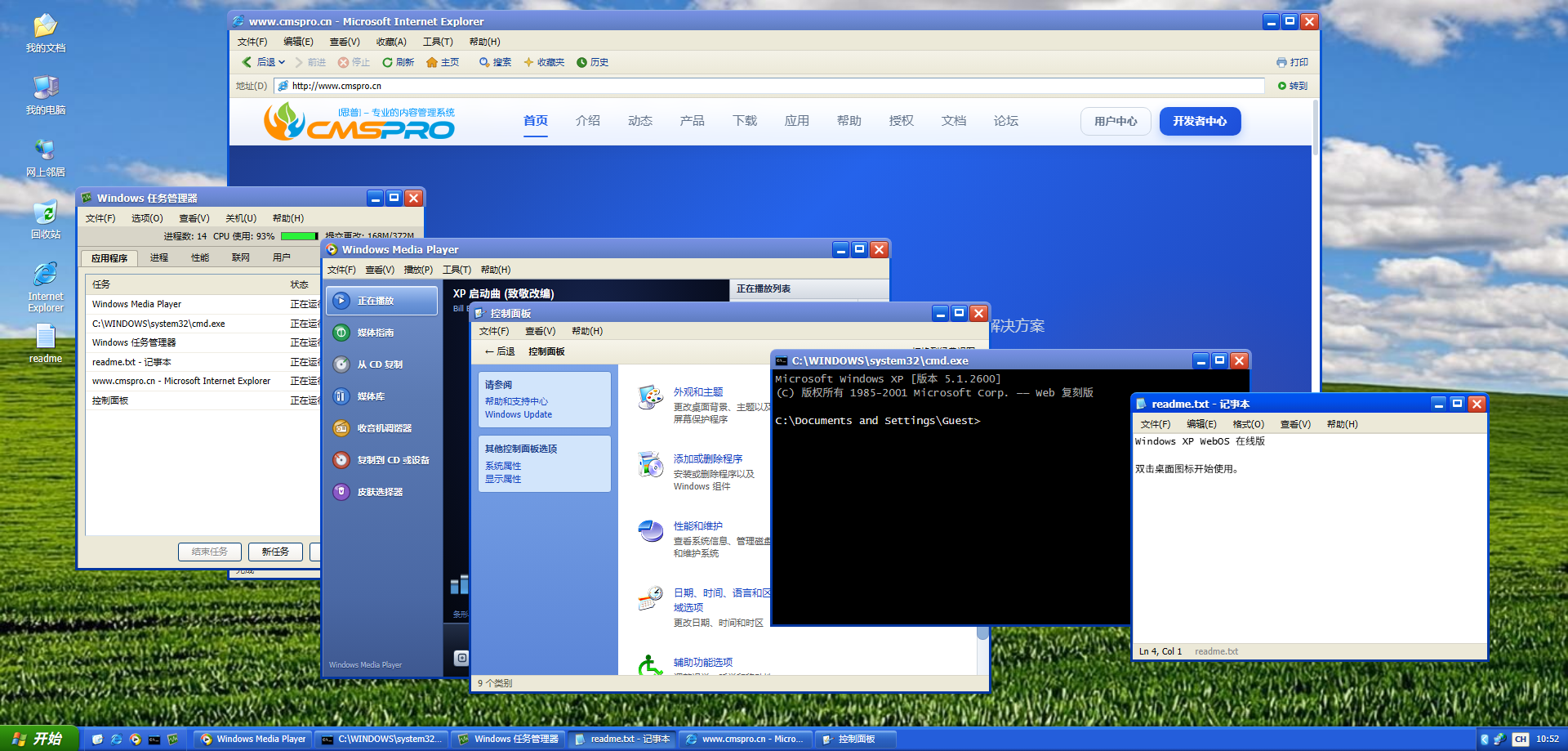
Task: Click 论坛 in the website navigation
Action: 1006,121
